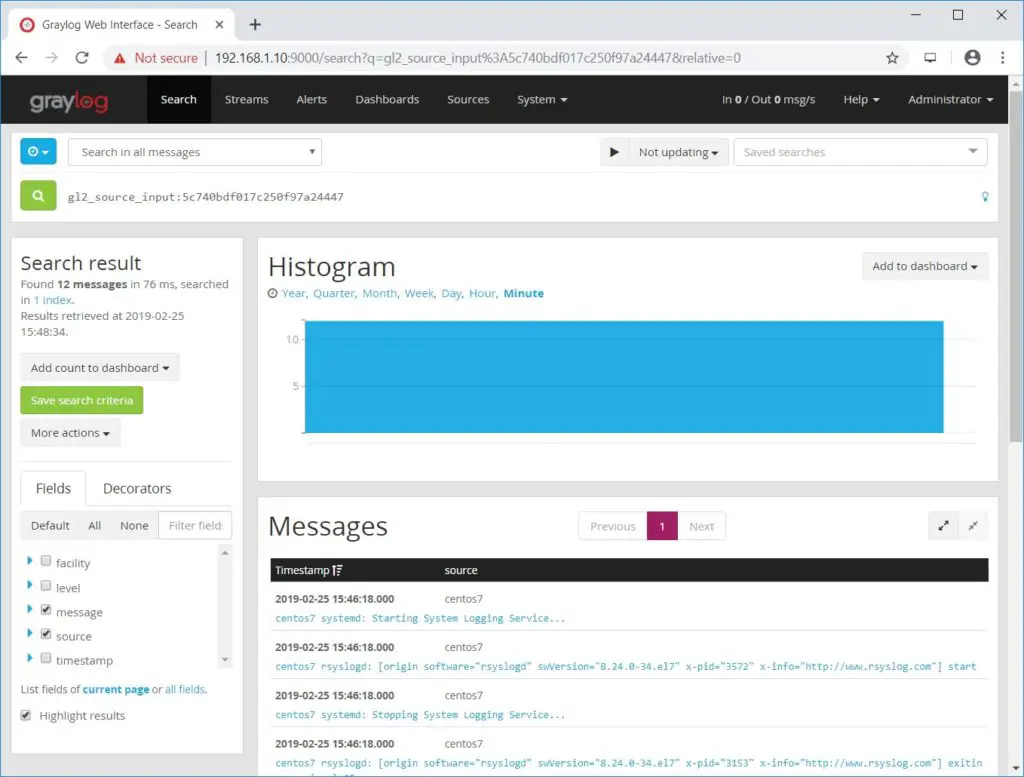Image resolution: width=1024 pixels, height=777 pixels.
Task: Set histogram resolution to Year
Action: tap(293, 293)
